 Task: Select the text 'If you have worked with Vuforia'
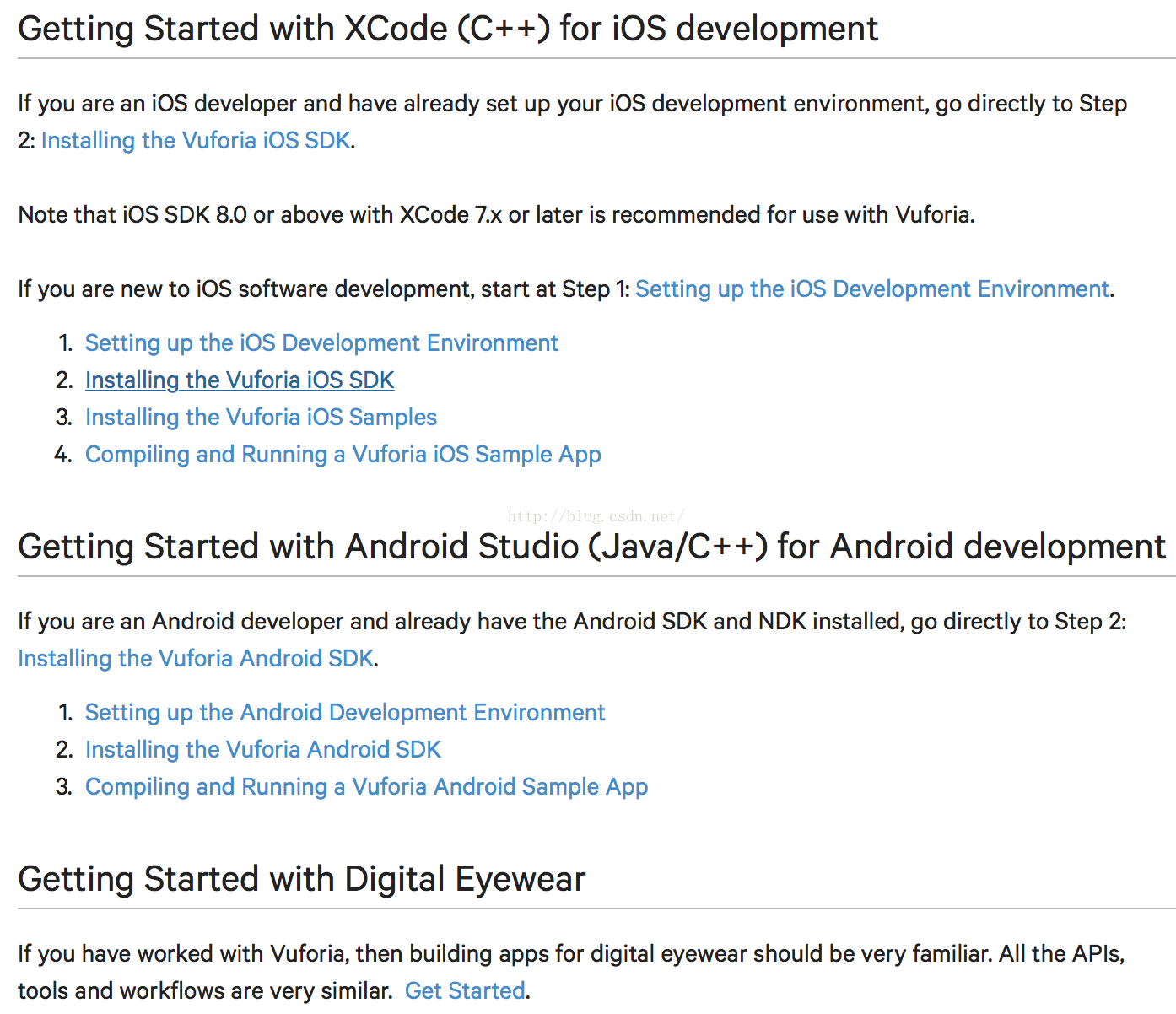pos(181,953)
